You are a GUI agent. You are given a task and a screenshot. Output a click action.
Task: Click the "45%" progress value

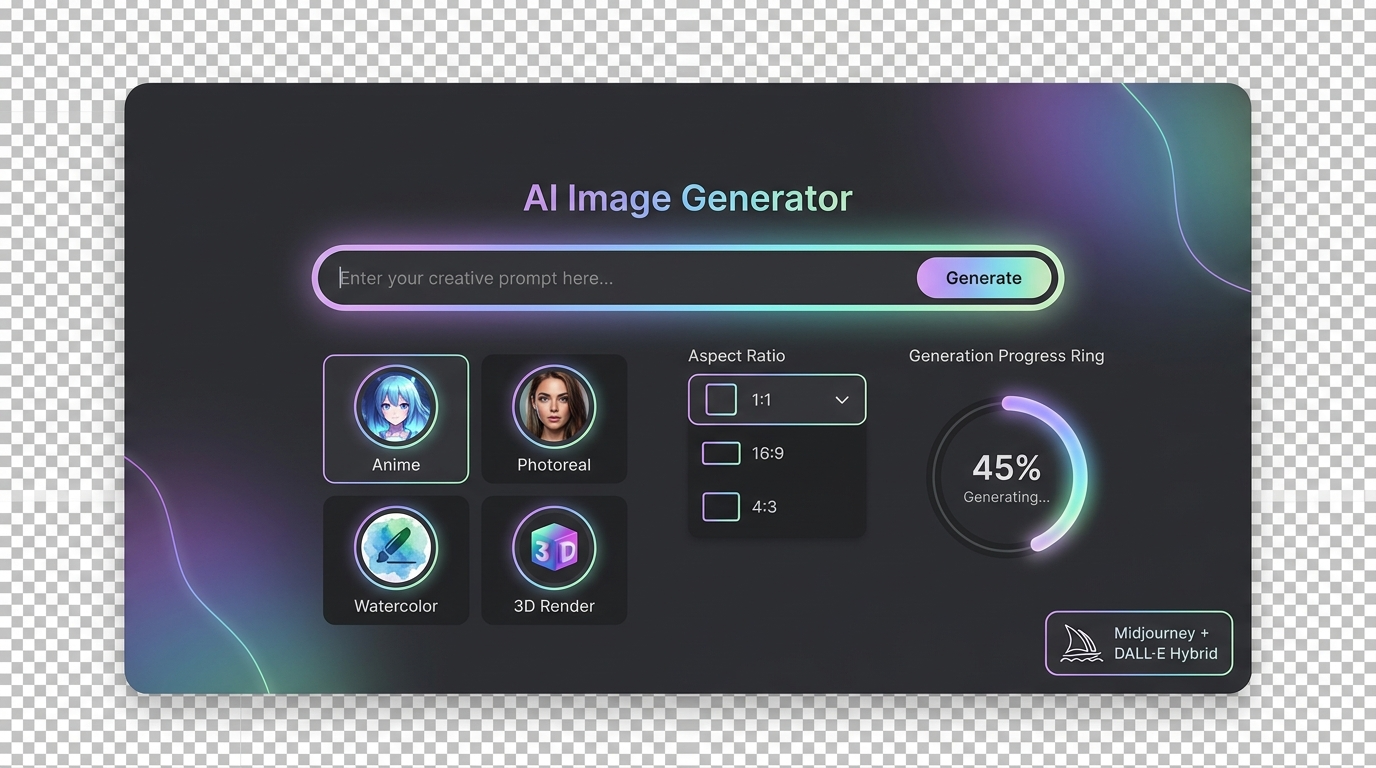[x=1006, y=467]
